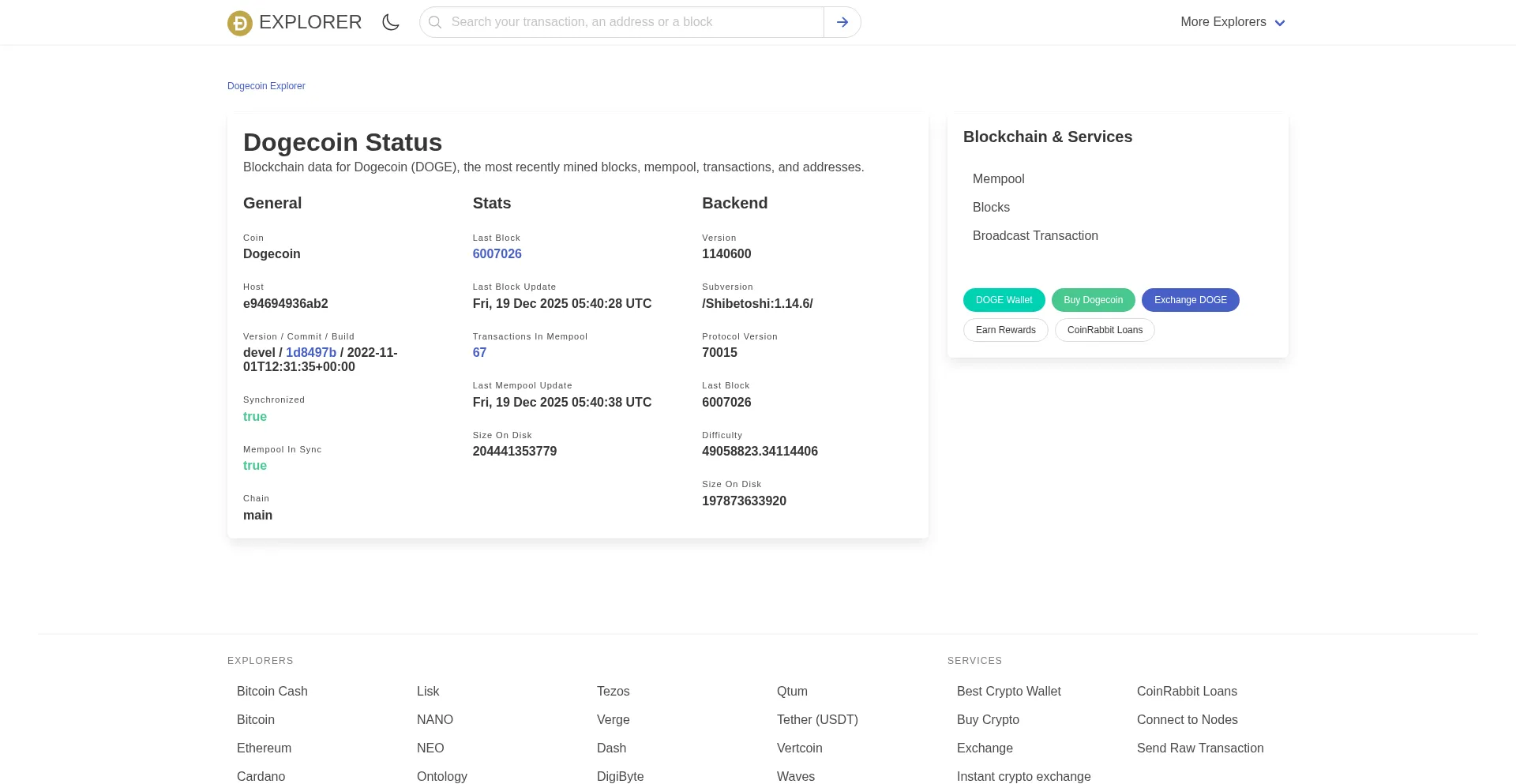
Task: Open last block 6007026 link
Action: coord(497,253)
